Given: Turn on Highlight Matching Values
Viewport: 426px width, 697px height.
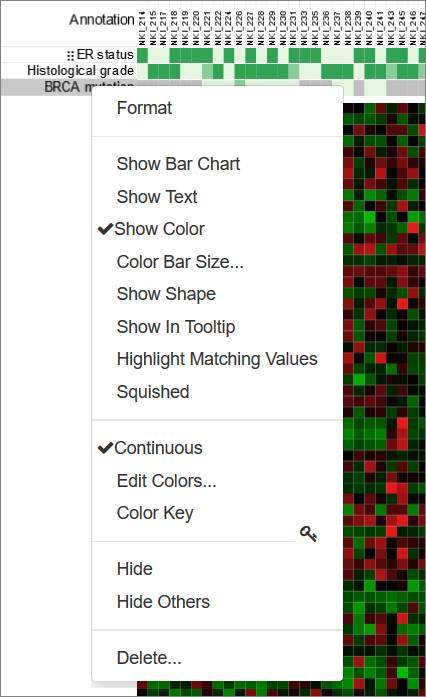Looking at the screenshot, I should coord(217,359).
